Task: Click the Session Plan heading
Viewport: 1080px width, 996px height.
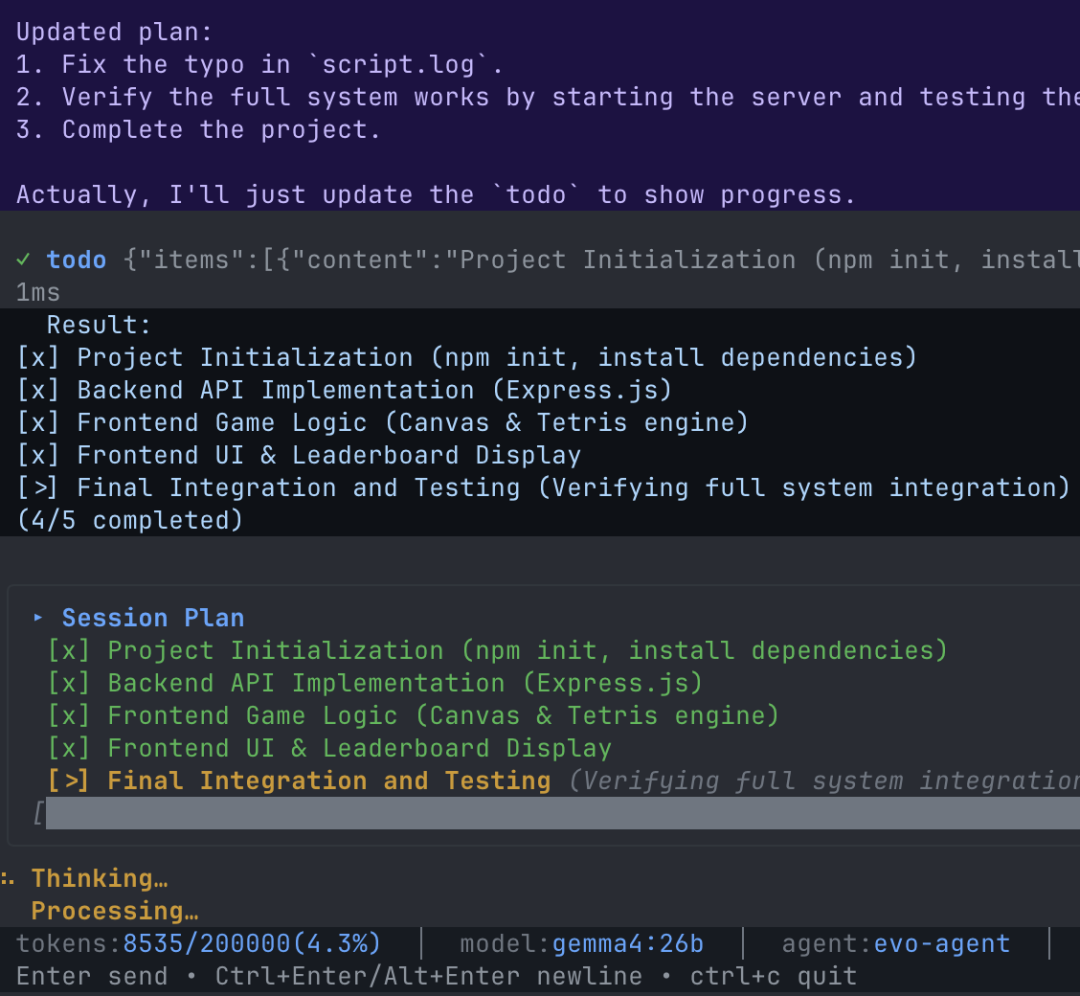Action: click(153, 618)
